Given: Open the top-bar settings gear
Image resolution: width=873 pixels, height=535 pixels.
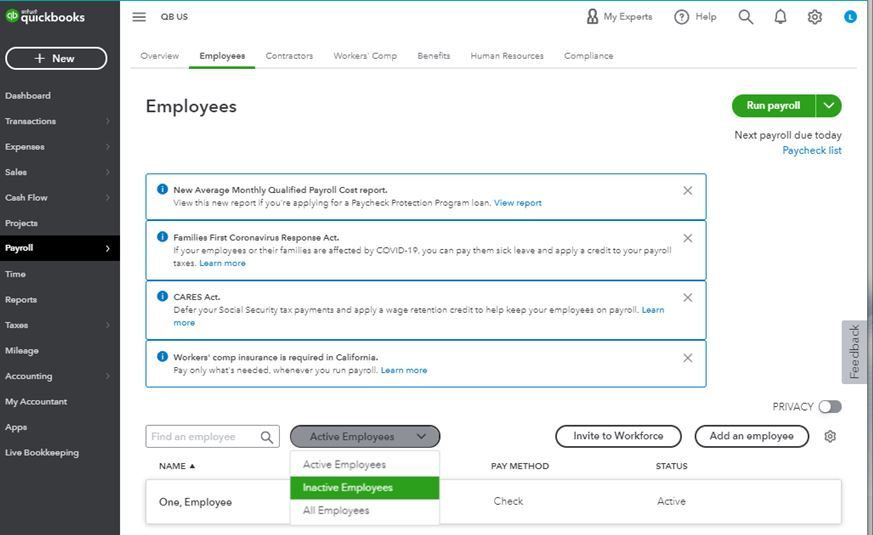Looking at the screenshot, I should pyautogui.click(x=815, y=17).
